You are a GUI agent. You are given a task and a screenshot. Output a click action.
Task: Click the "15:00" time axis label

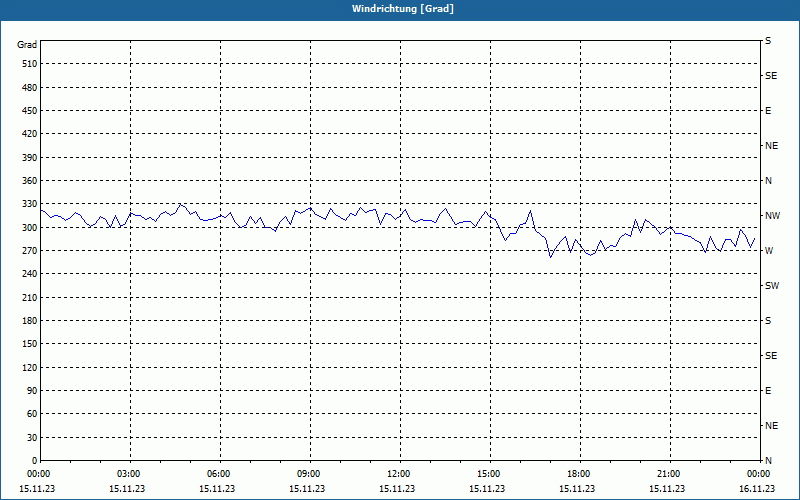click(488, 474)
